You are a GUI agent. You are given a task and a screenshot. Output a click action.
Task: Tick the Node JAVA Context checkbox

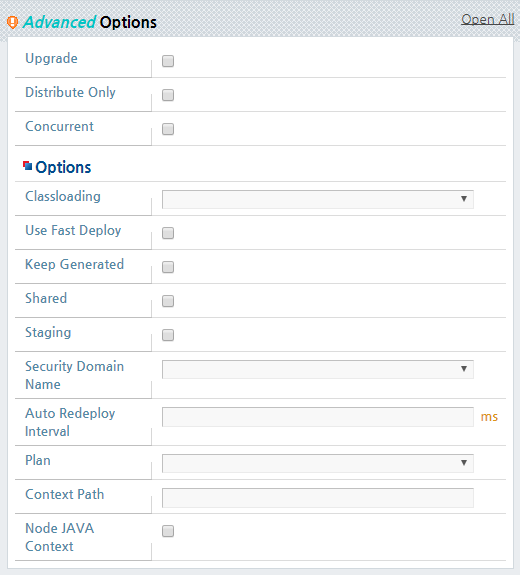coord(168,531)
